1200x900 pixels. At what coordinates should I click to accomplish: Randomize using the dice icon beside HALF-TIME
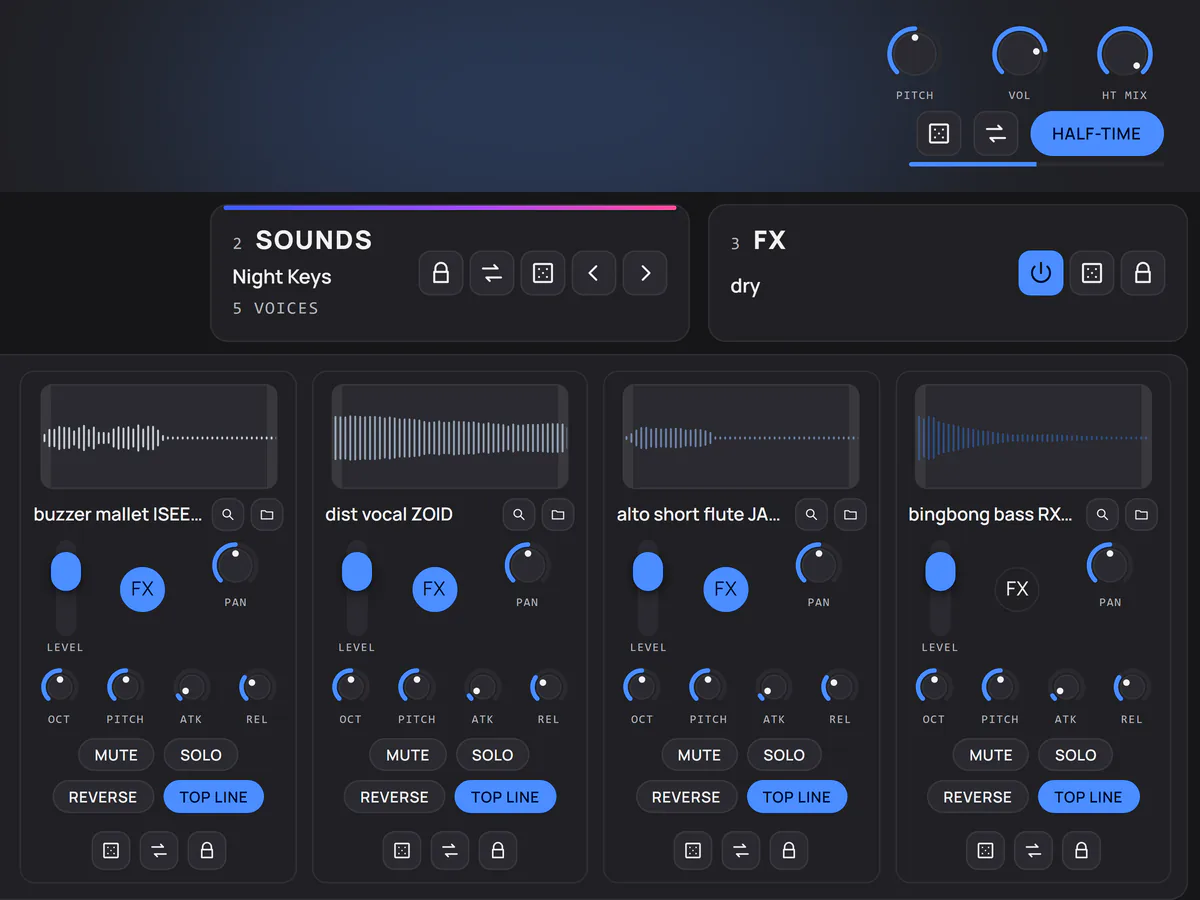(939, 133)
